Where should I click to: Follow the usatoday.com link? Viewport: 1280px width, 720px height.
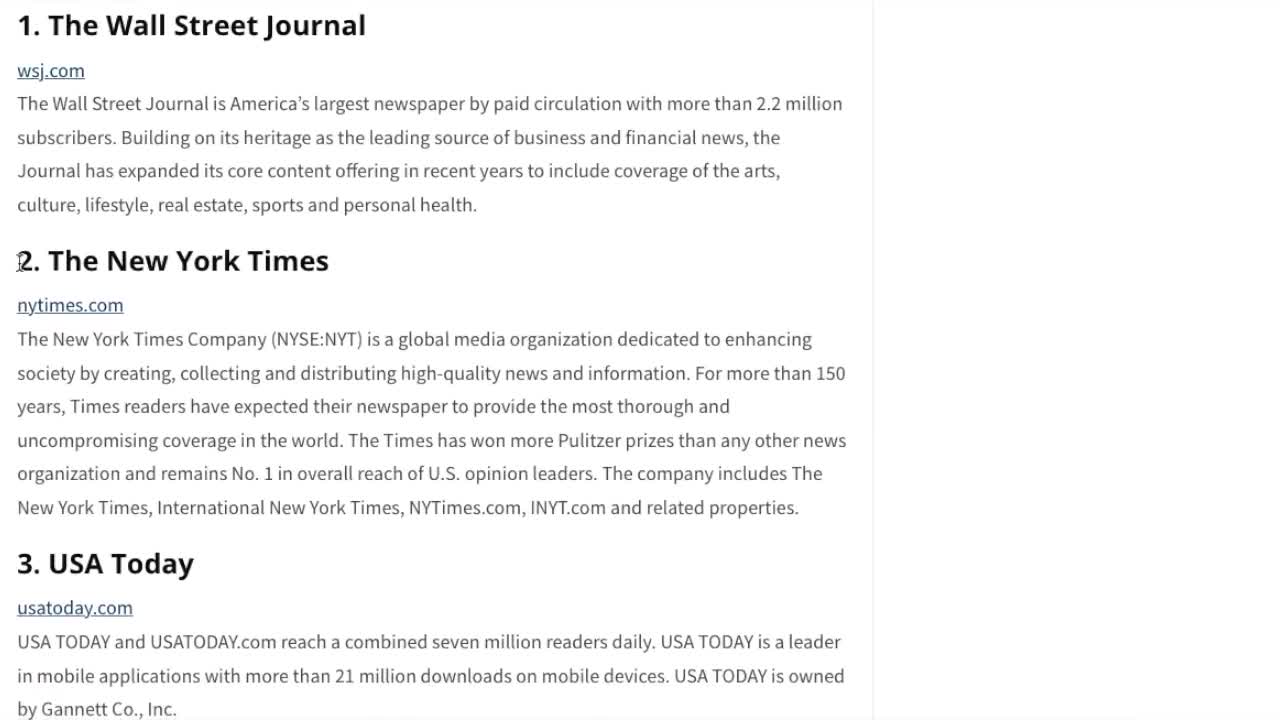click(75, 609)
